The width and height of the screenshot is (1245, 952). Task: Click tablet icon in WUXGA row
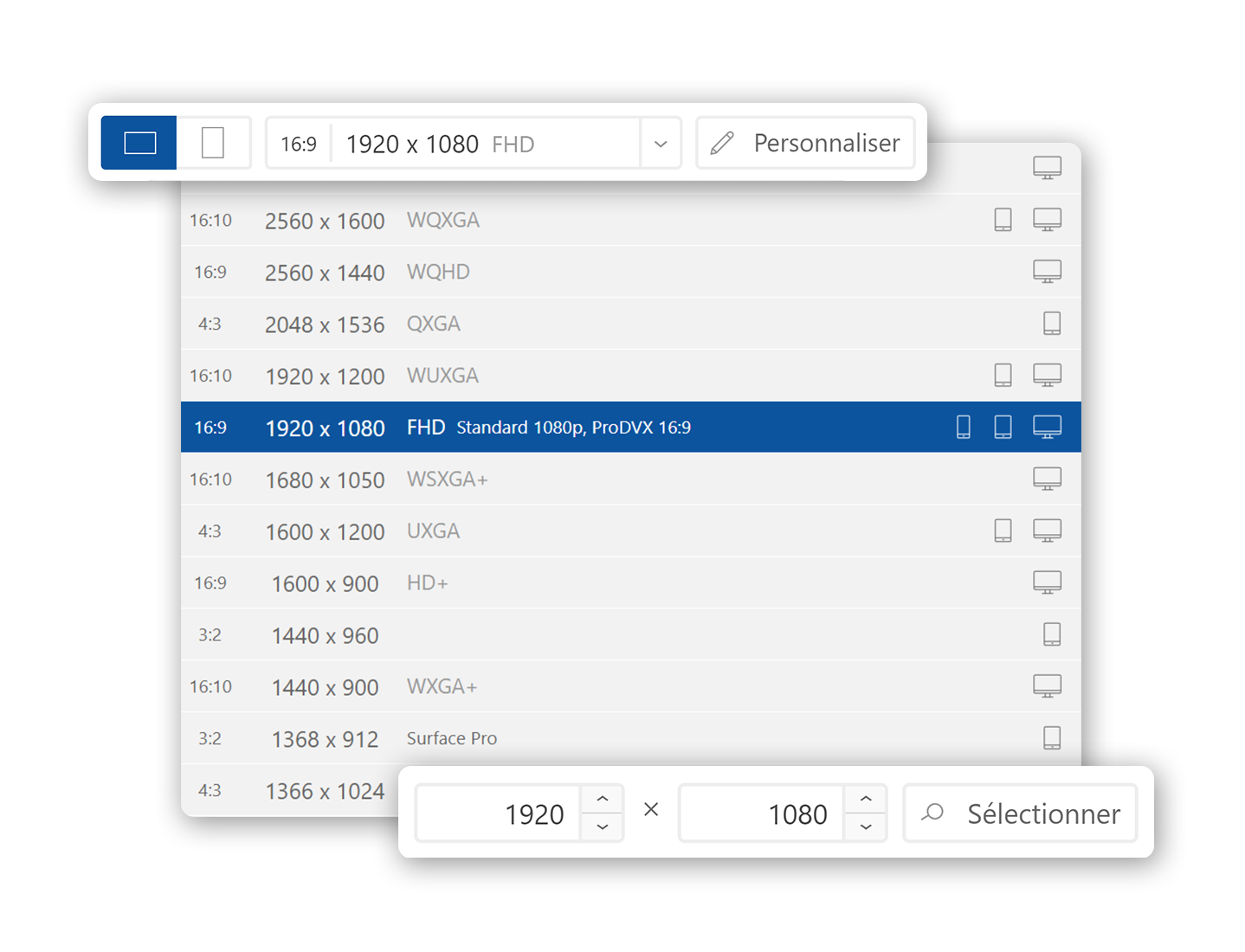coord(1003,376)
